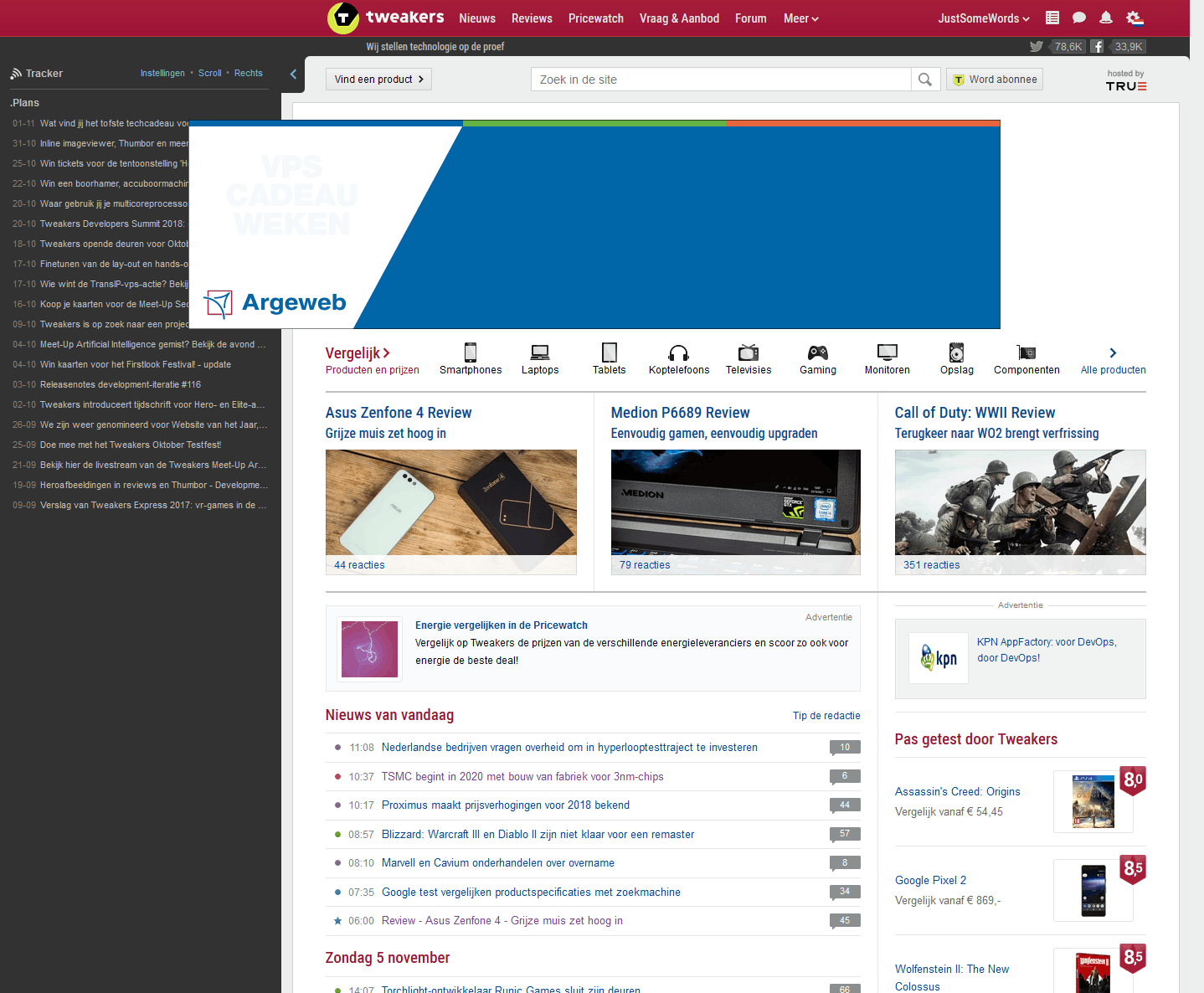Open the Blizzard Warcraft III remaster article

pyautogui.click(x=538, y=835)
